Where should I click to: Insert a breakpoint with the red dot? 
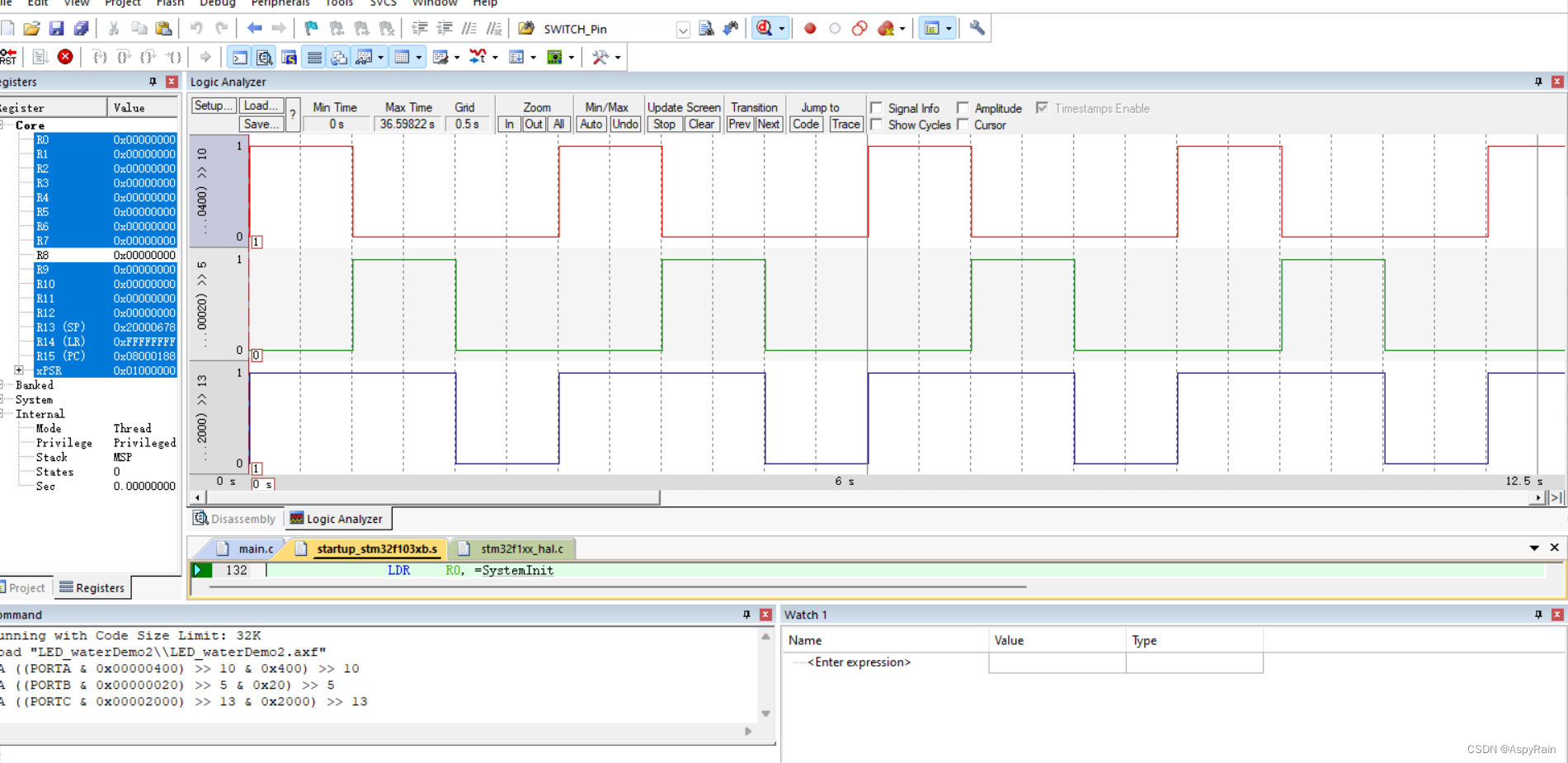click(x=810, y=29)
